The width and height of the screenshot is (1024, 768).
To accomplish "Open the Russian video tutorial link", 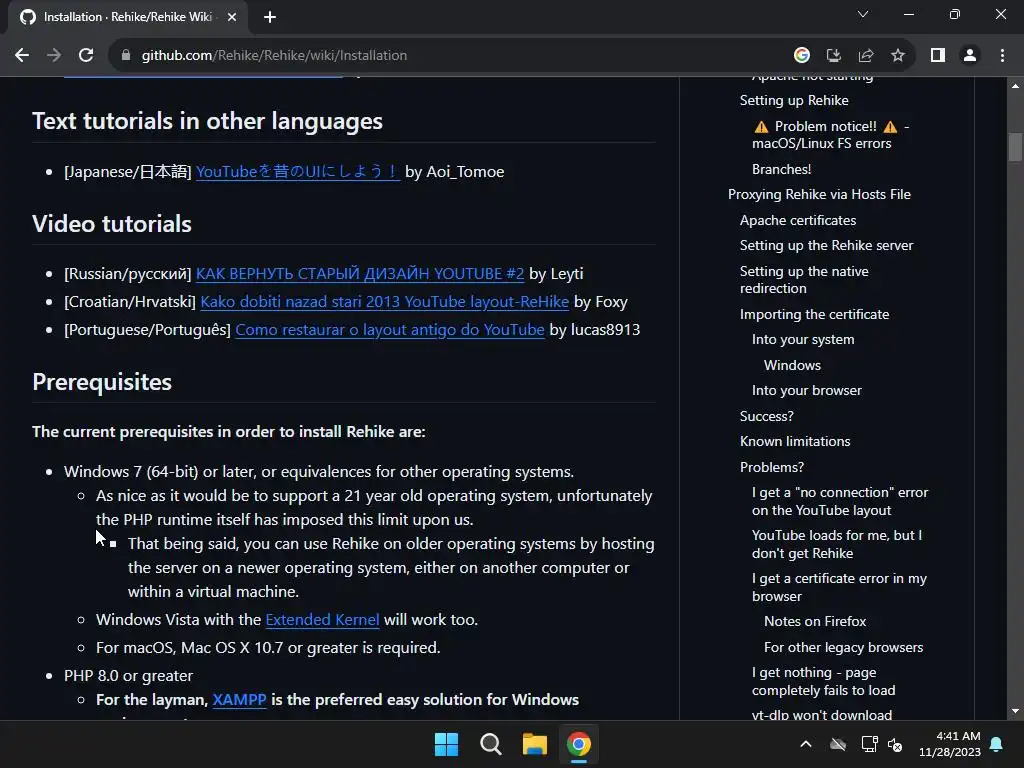I will point(360,274).
